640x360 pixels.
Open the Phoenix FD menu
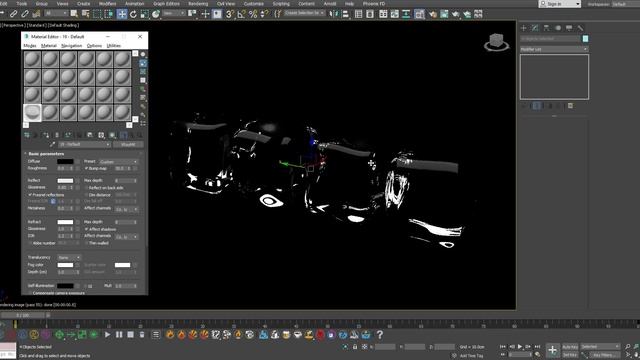point(373,4)
